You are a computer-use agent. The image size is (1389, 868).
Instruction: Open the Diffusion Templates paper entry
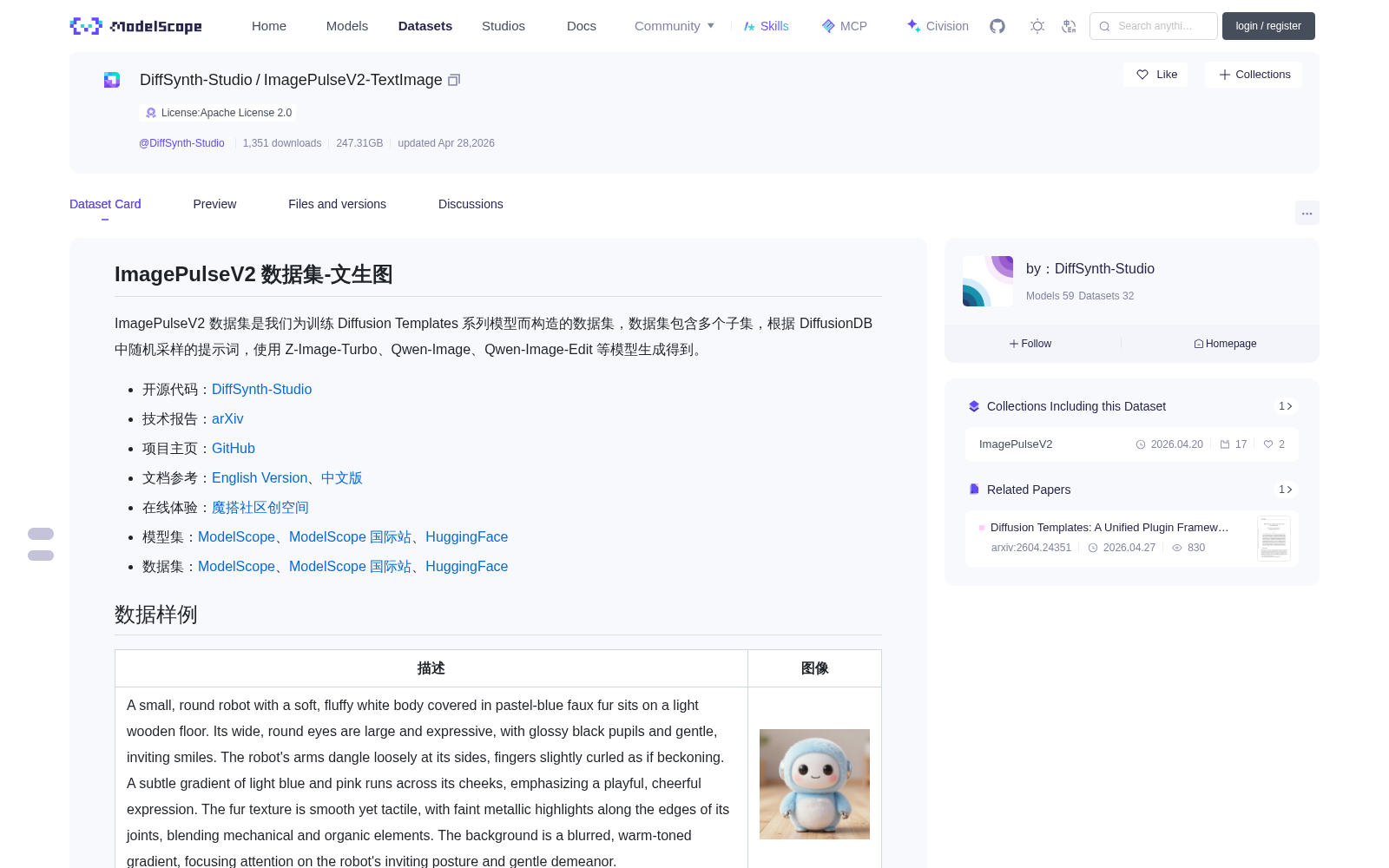click(1132, 538)
